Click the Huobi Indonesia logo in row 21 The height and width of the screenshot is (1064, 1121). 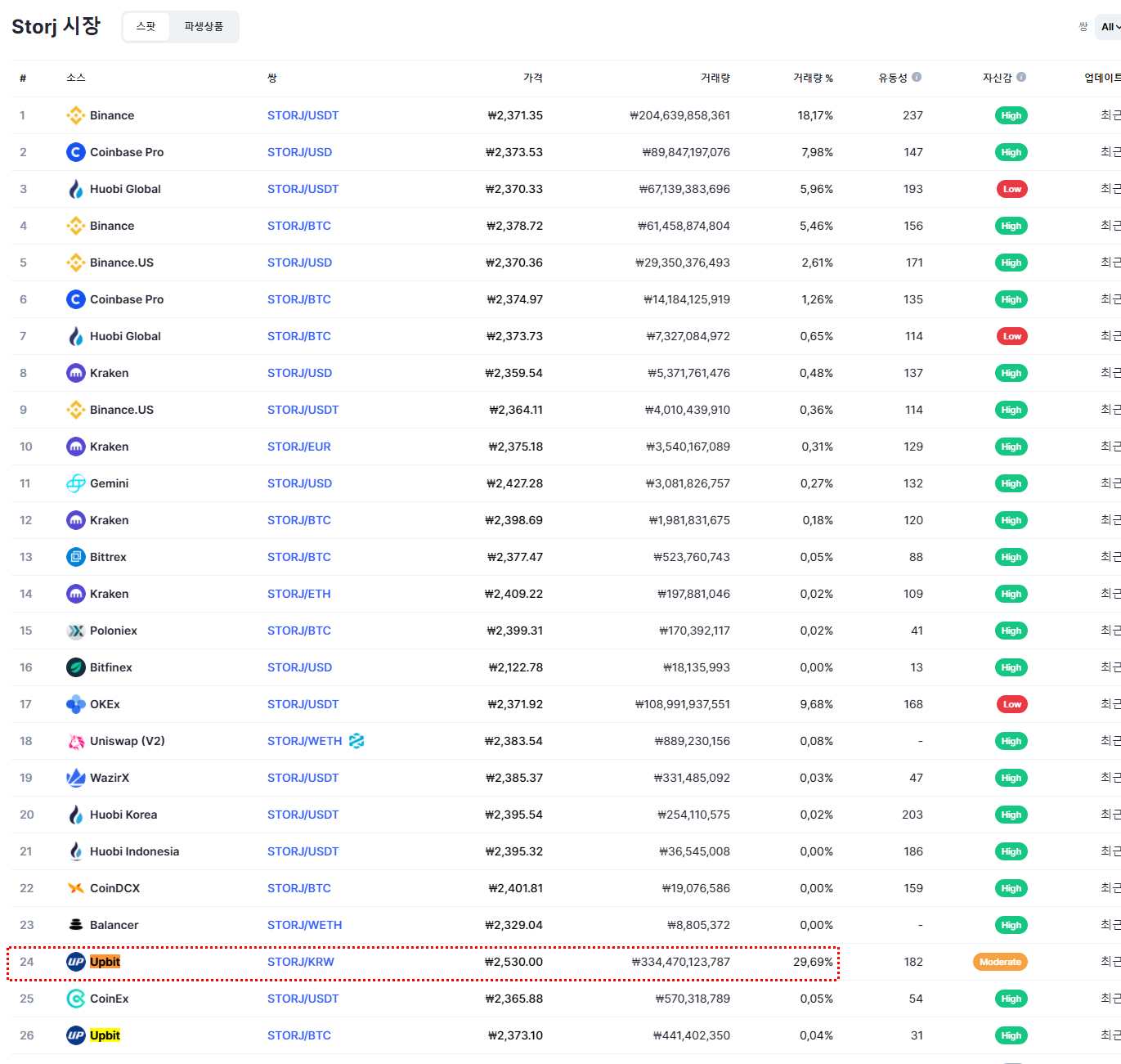tap(76, 851)
